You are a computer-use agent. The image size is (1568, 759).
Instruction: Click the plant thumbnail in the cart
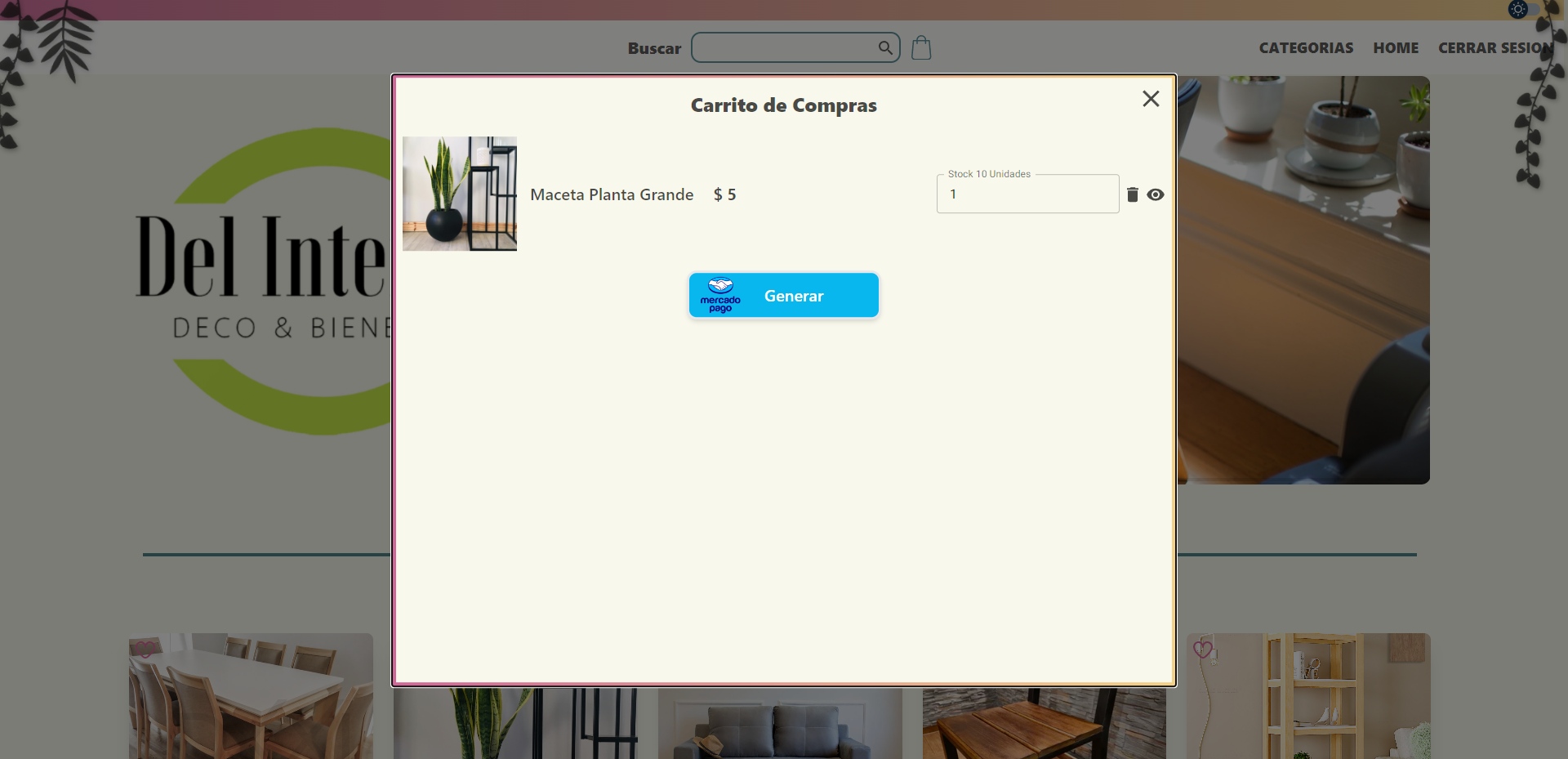click(x=460, y=194)
